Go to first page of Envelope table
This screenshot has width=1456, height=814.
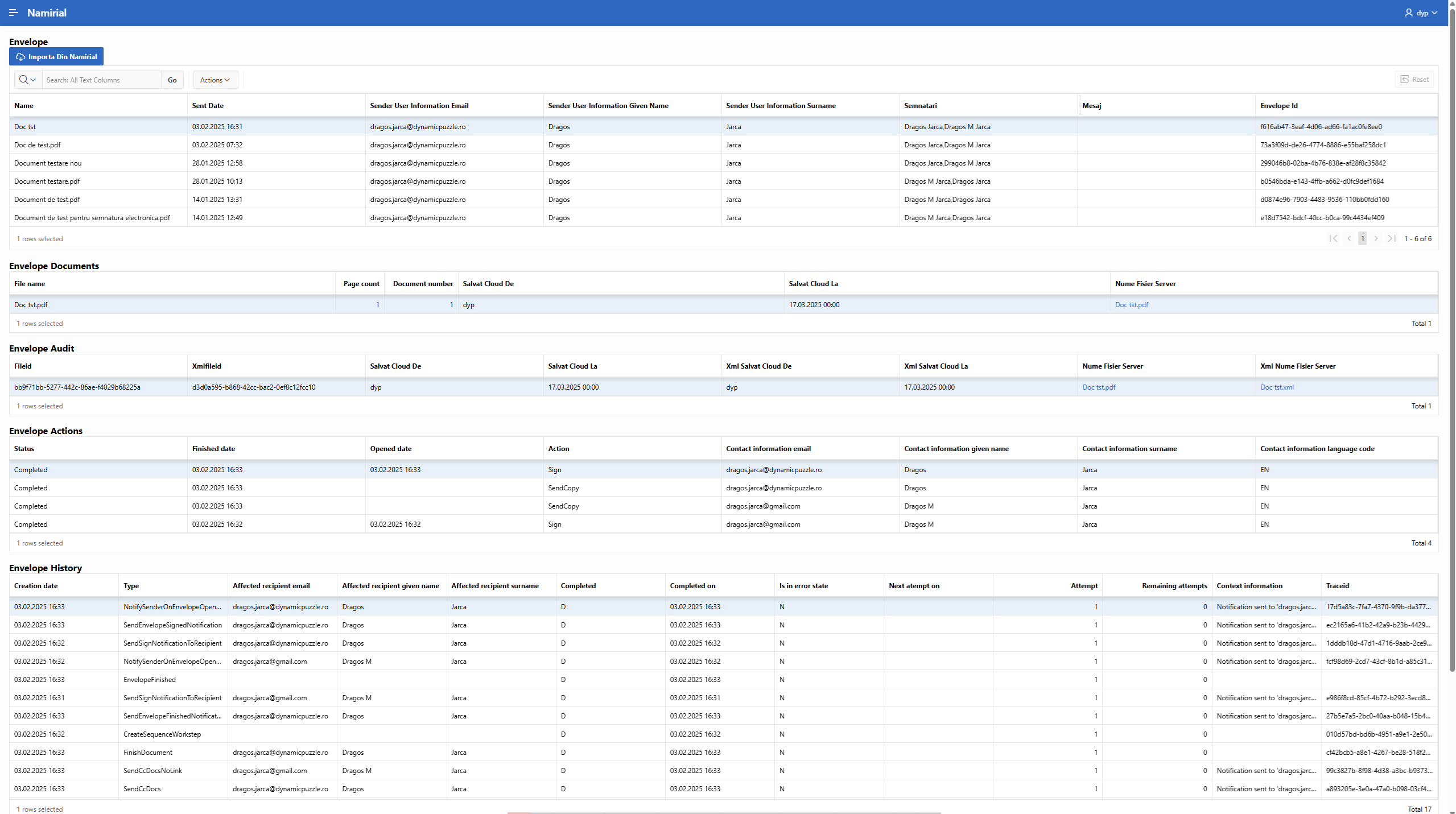1334,238
